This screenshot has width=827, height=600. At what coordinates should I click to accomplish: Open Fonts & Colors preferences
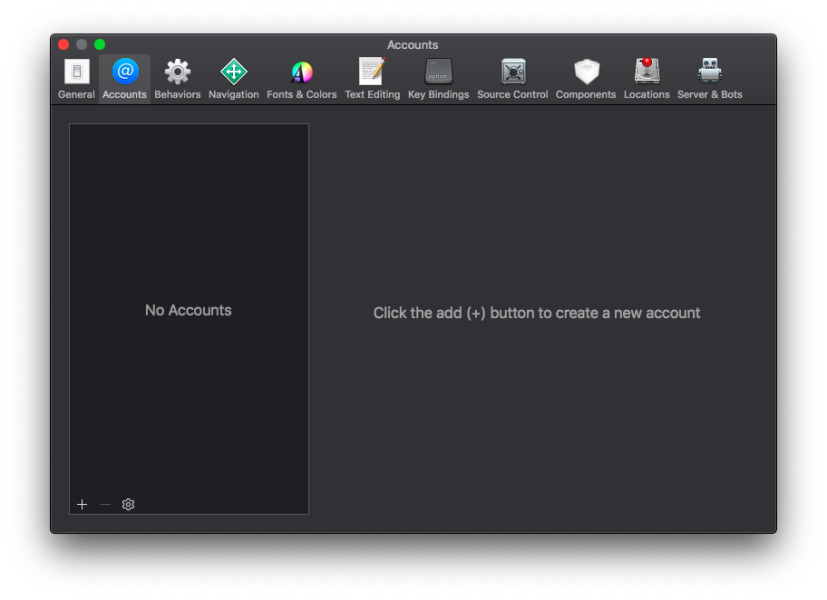tap(301, 78)
